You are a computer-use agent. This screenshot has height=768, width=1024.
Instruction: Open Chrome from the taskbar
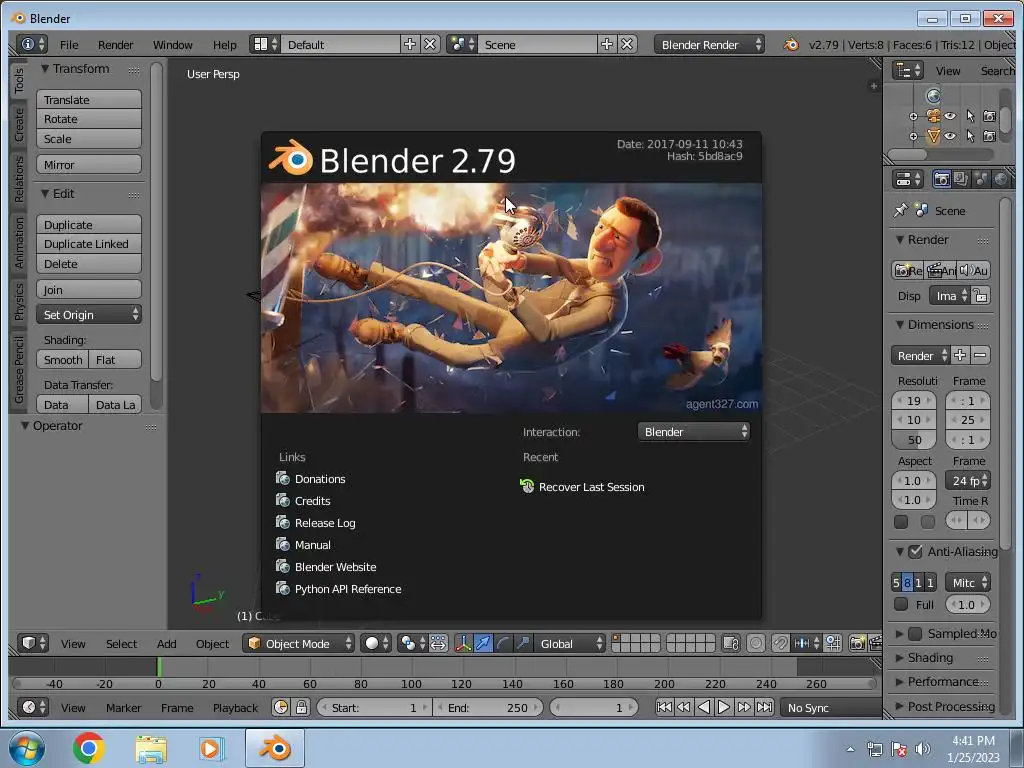click(88, 748)
